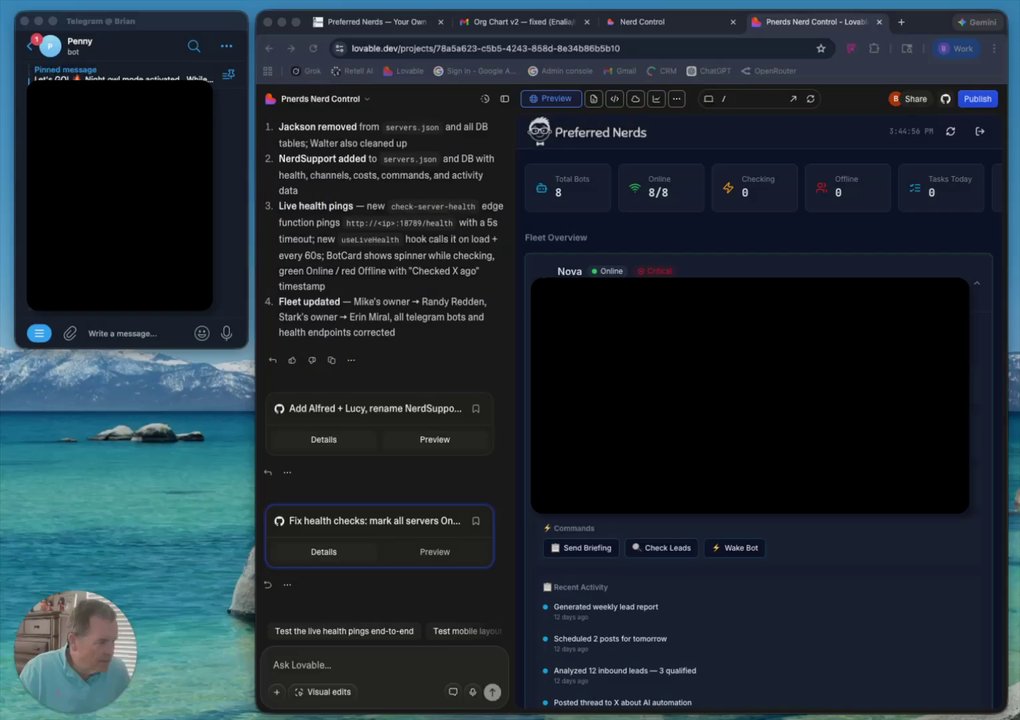Open Lovable version history icon
1020x720 pixels.
click(x=485, y=99)
